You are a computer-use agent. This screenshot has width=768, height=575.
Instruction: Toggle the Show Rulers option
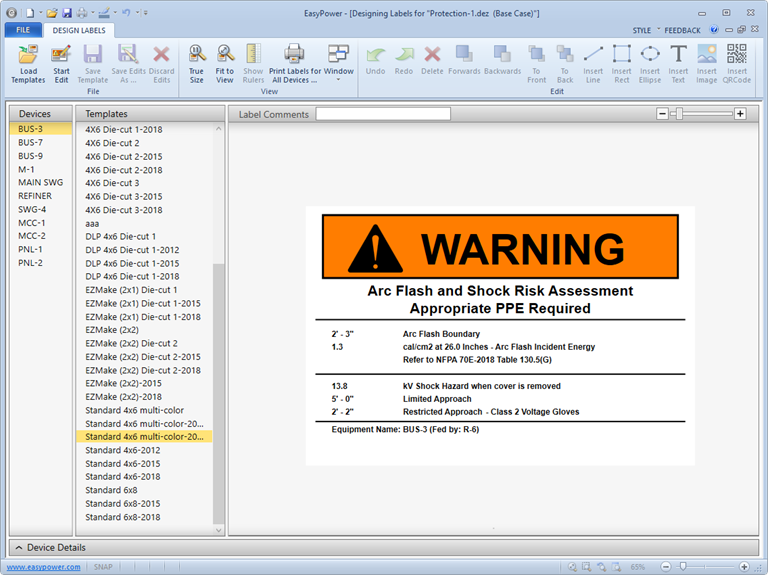tap(253, 62)
